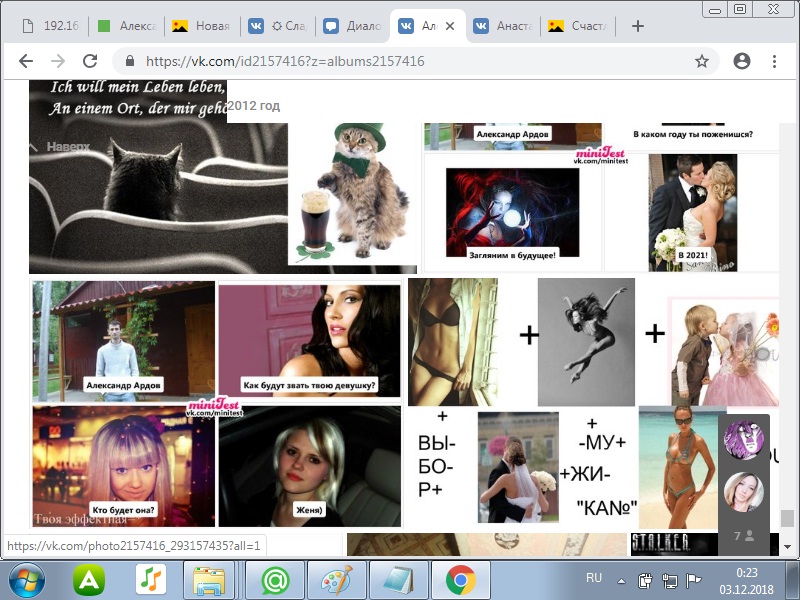Open a new browser tab
The width and height of the screenshot is (800, 600).
point(638,26)
